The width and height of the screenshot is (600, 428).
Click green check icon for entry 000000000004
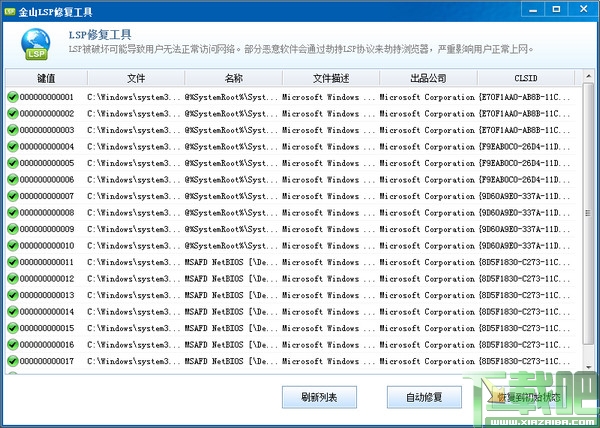click(13, 146)
